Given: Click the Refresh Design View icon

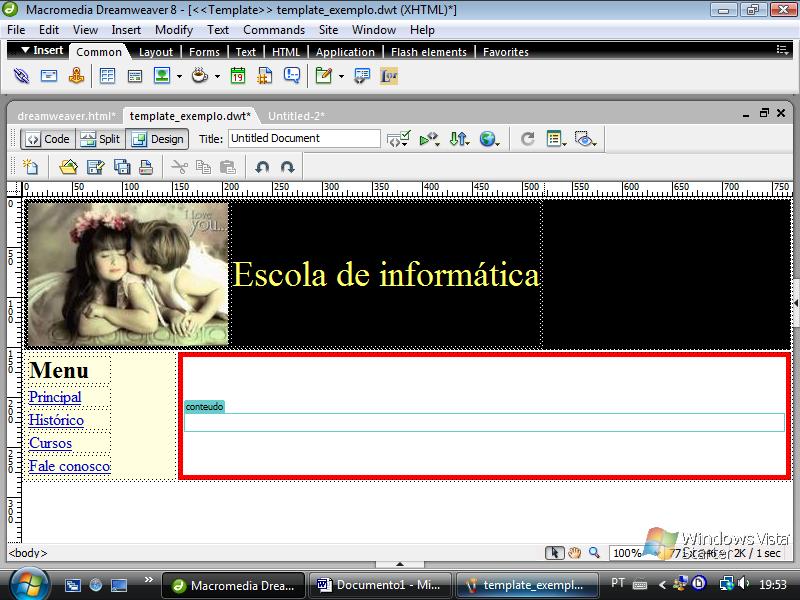Looking at the screenshot, I should [528, 139].
